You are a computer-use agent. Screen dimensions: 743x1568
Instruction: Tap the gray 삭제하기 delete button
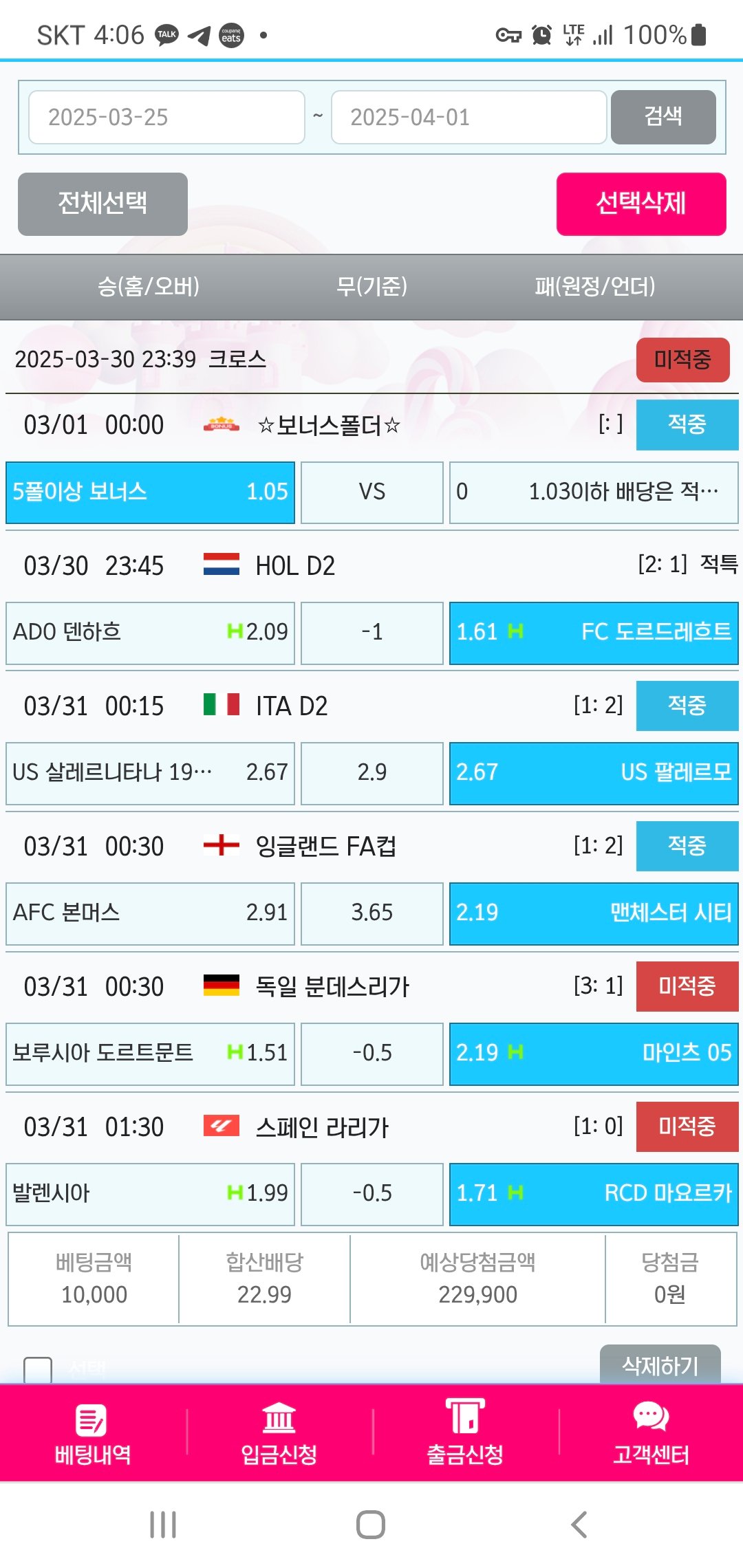coord(660,1364)
